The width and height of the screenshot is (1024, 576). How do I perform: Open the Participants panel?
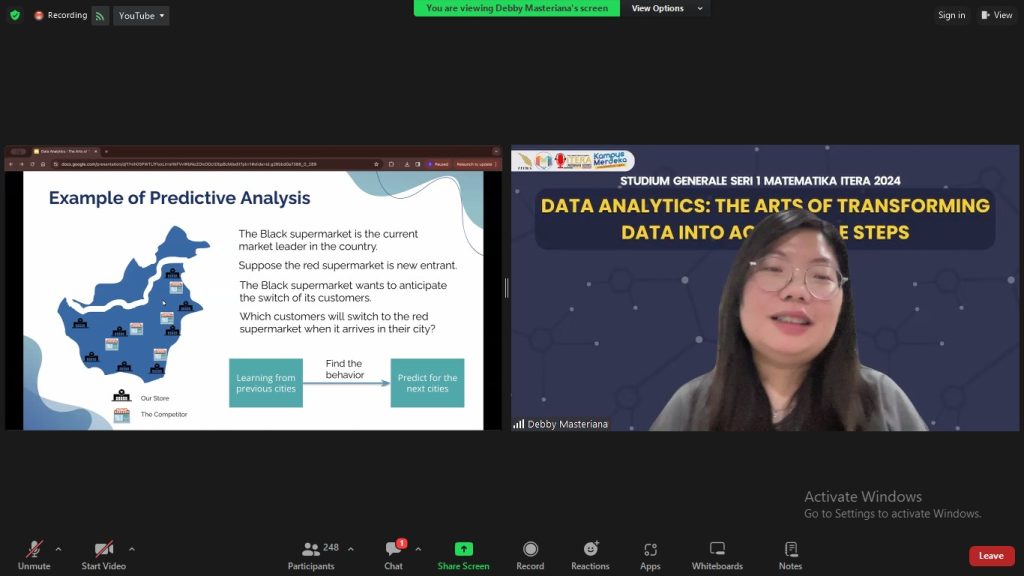(x=311, y=555)
